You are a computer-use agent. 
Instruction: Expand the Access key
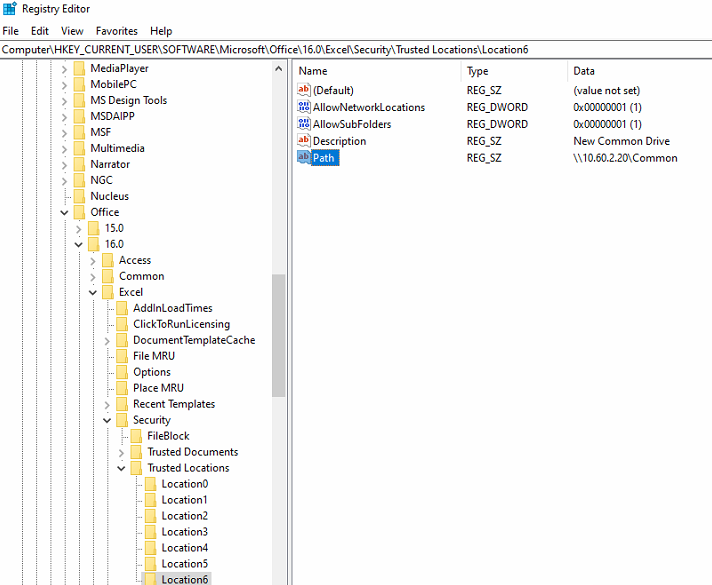click(93, 261)
